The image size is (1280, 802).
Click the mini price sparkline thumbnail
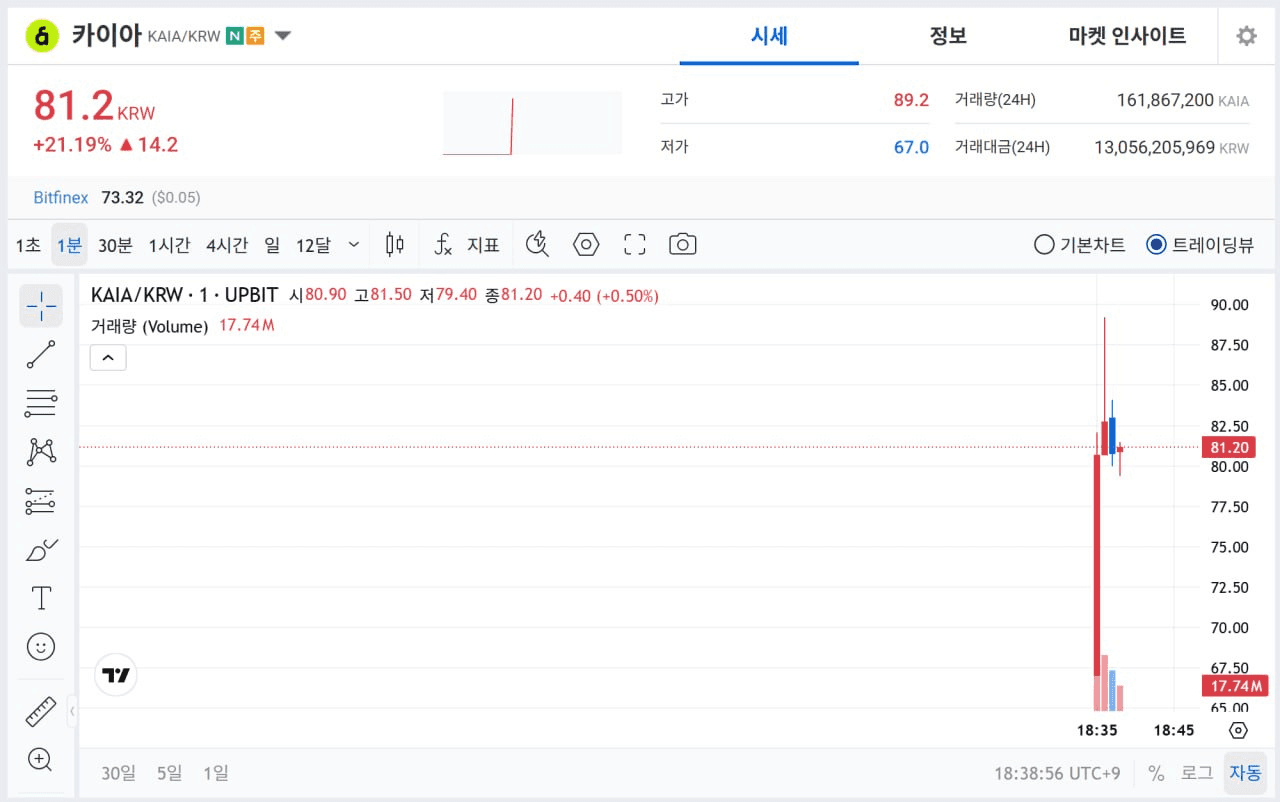click(532, 123)
